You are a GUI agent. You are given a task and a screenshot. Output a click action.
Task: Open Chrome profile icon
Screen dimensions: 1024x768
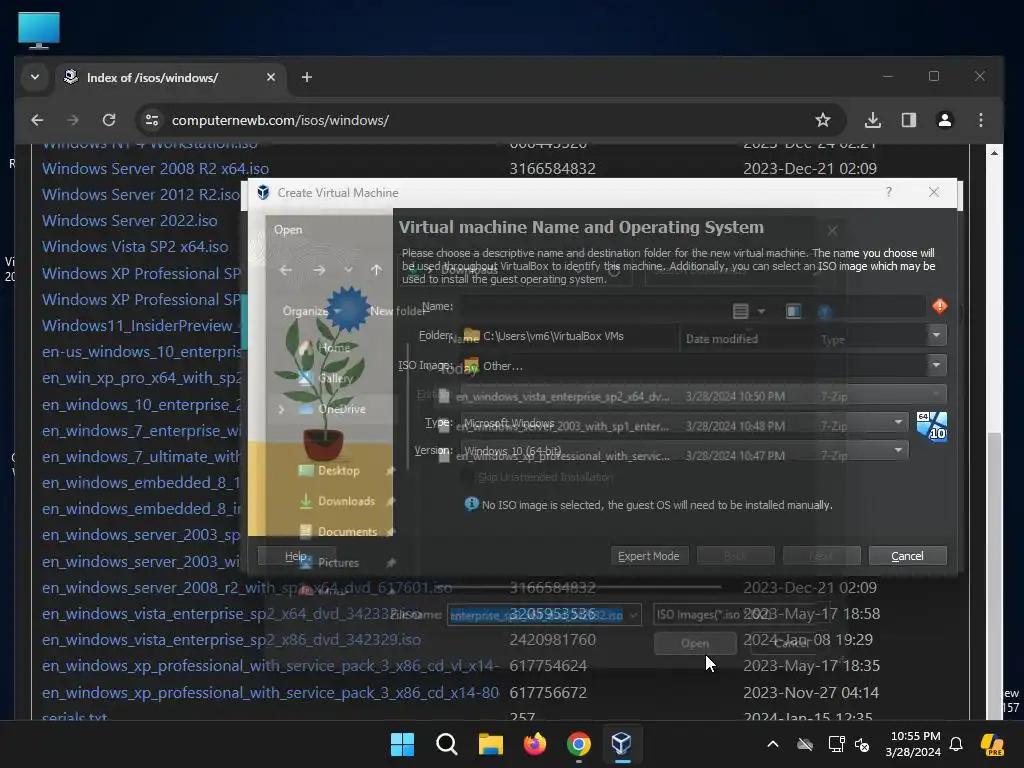944,120
